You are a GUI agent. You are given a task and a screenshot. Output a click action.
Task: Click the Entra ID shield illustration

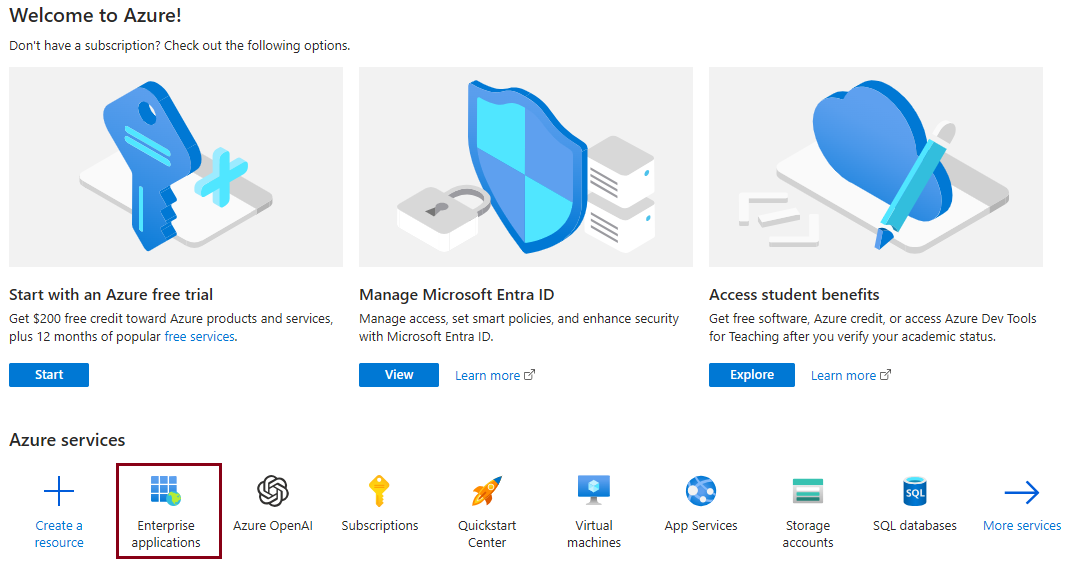pyautogui.click(x=526, y=167)
